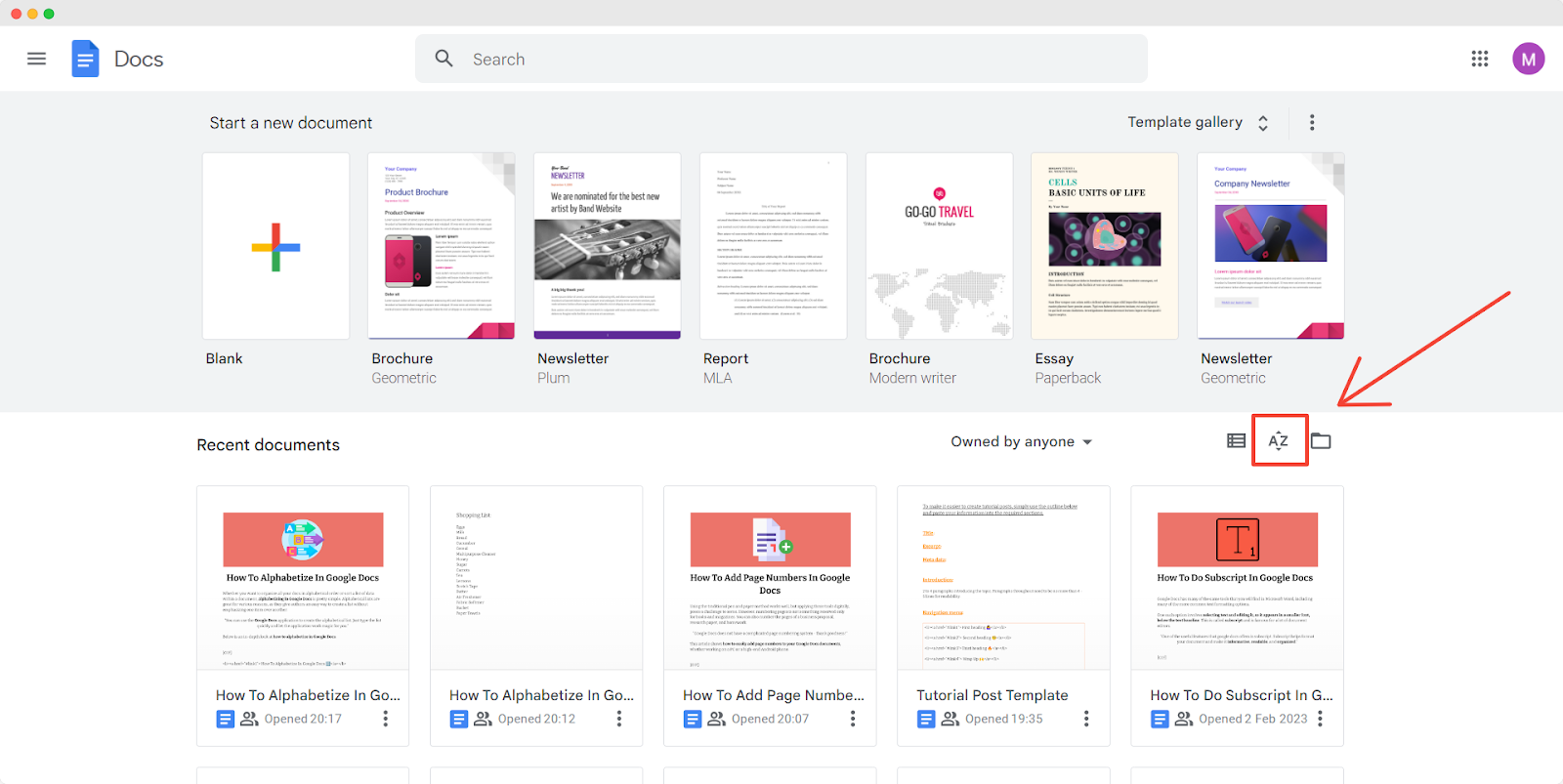Open the How To Do Subscript preview
1563x784 pixels.
pos(1237,578)
